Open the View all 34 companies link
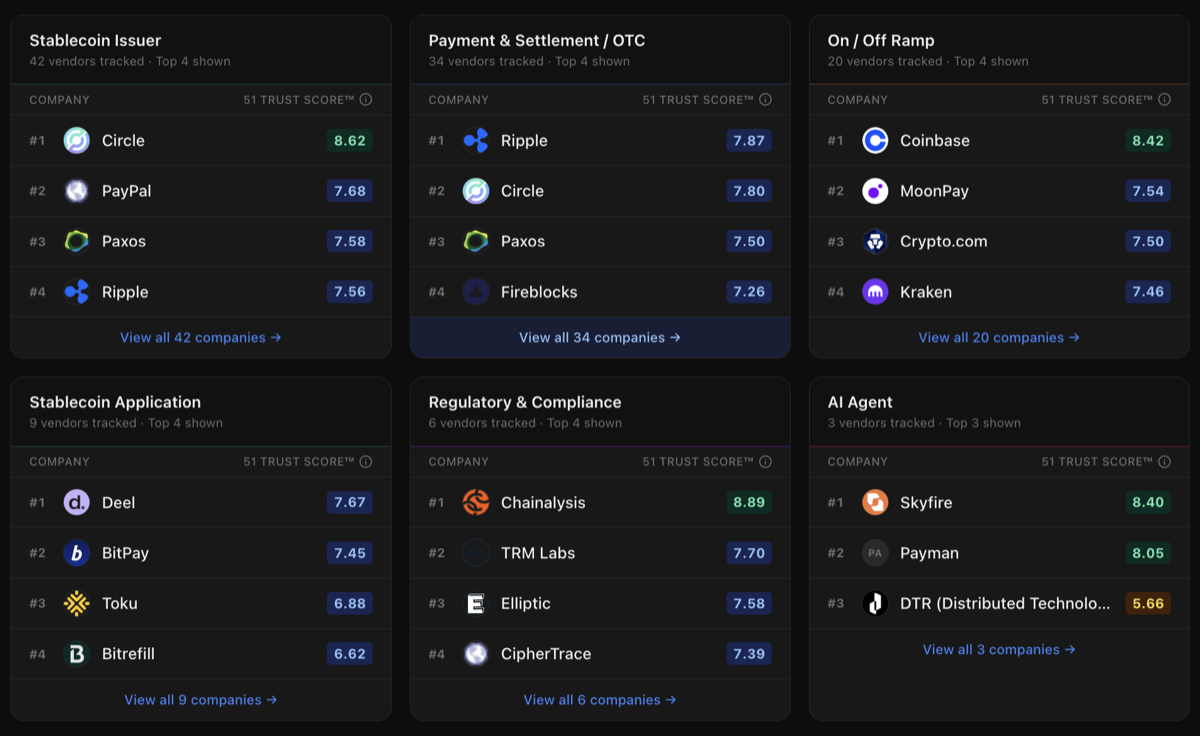1200x736 pixels. 600,337
